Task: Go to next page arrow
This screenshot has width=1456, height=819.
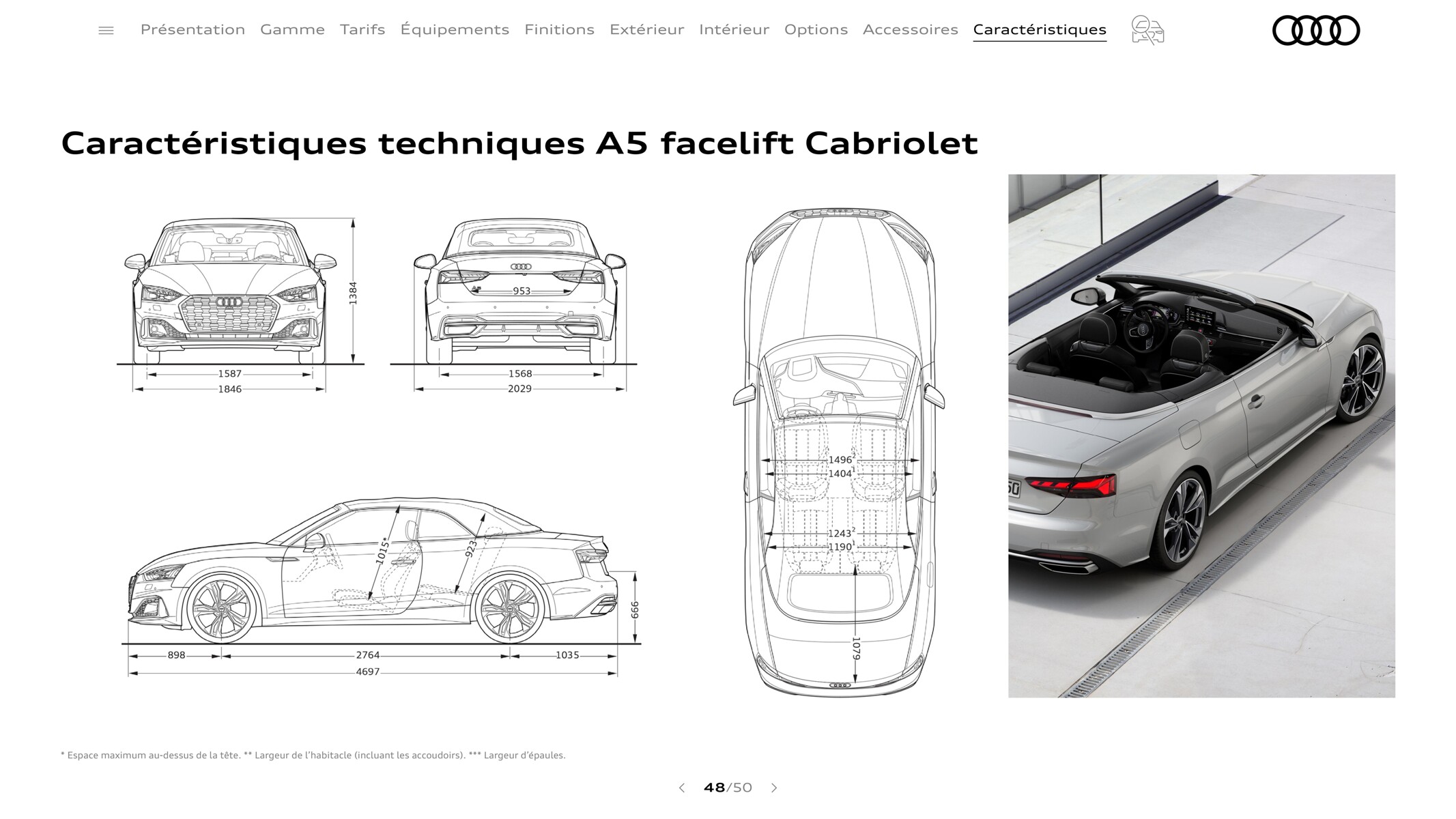Action: point(774,788)
